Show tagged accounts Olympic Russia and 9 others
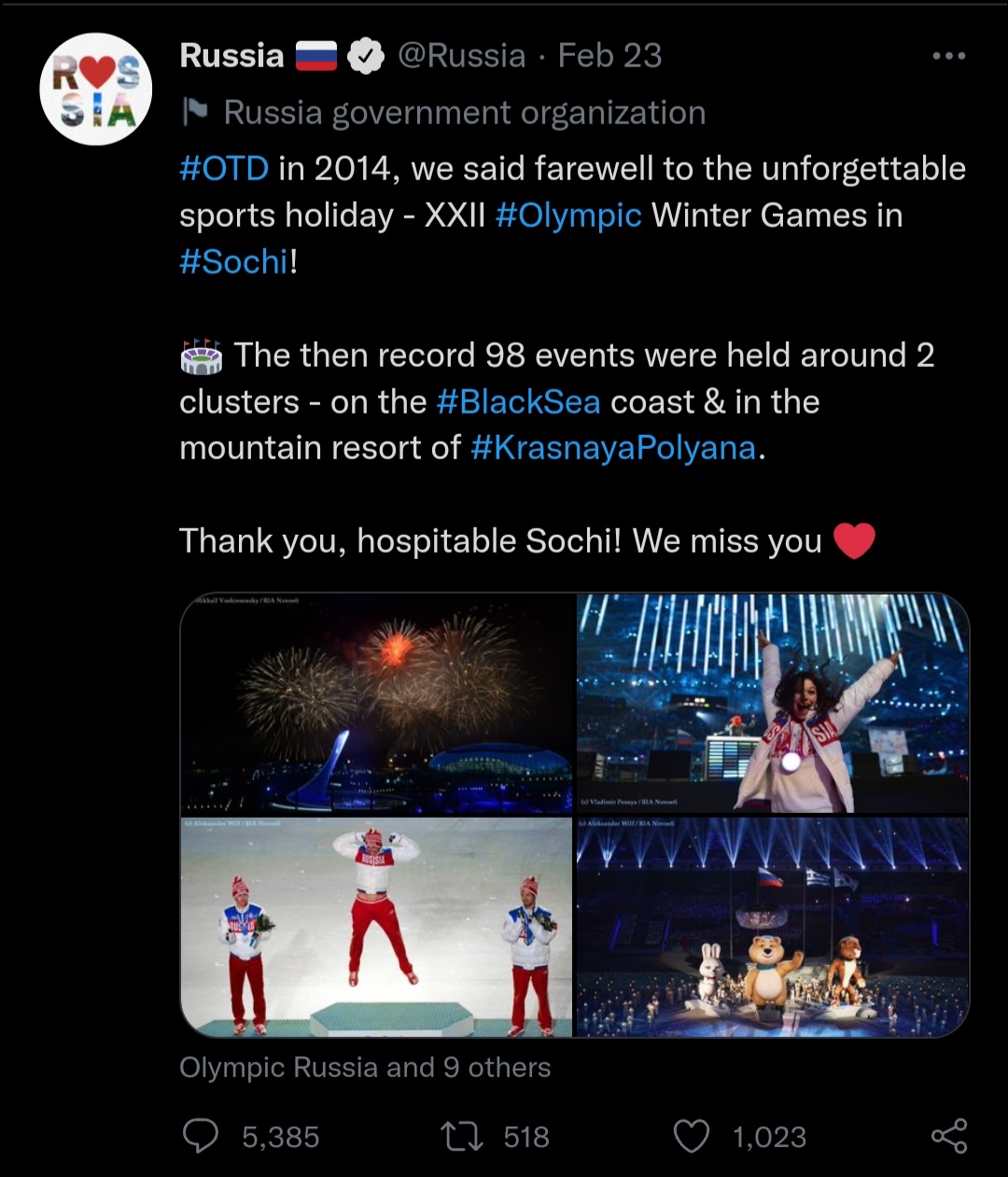This screenshot has height=1177, width=1008. [365, 1068]
